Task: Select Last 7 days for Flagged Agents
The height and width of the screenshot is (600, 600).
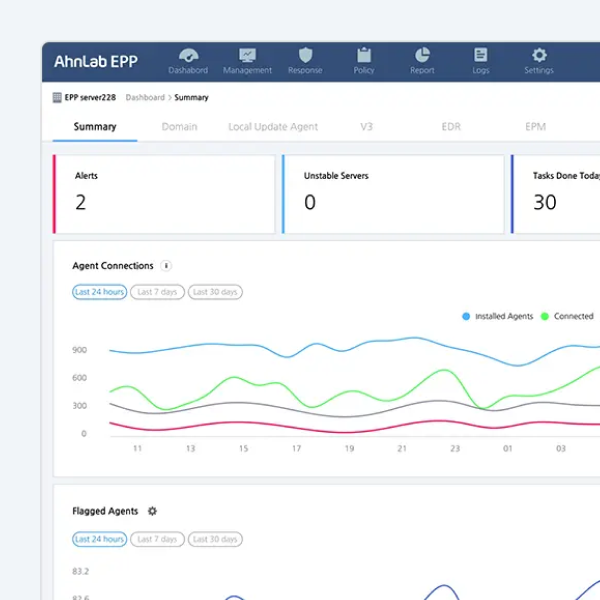Action: click(156, 539)
